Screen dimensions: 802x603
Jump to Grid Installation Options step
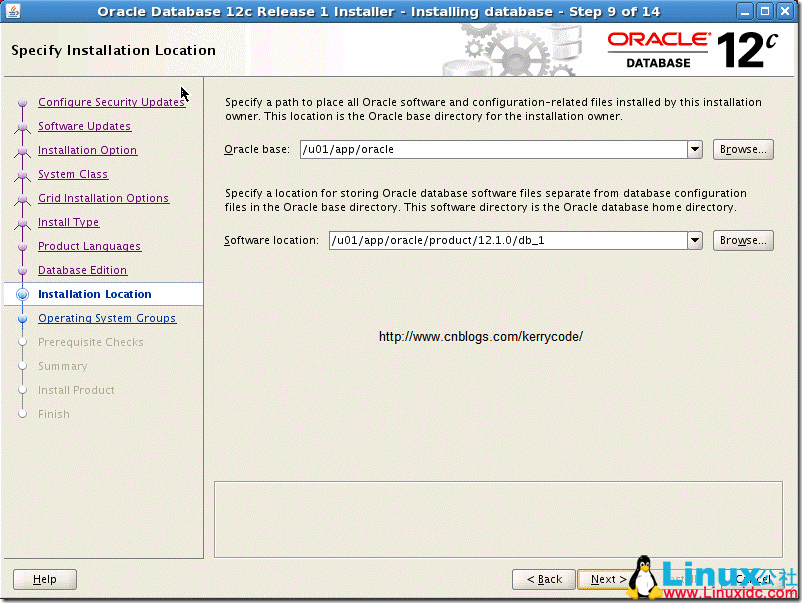(103, 198)
